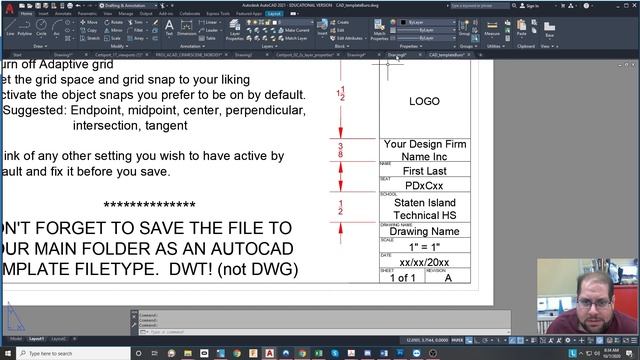Click the Move tool
The height and width of the screenshot is (360, 640).
click(89, 22)
